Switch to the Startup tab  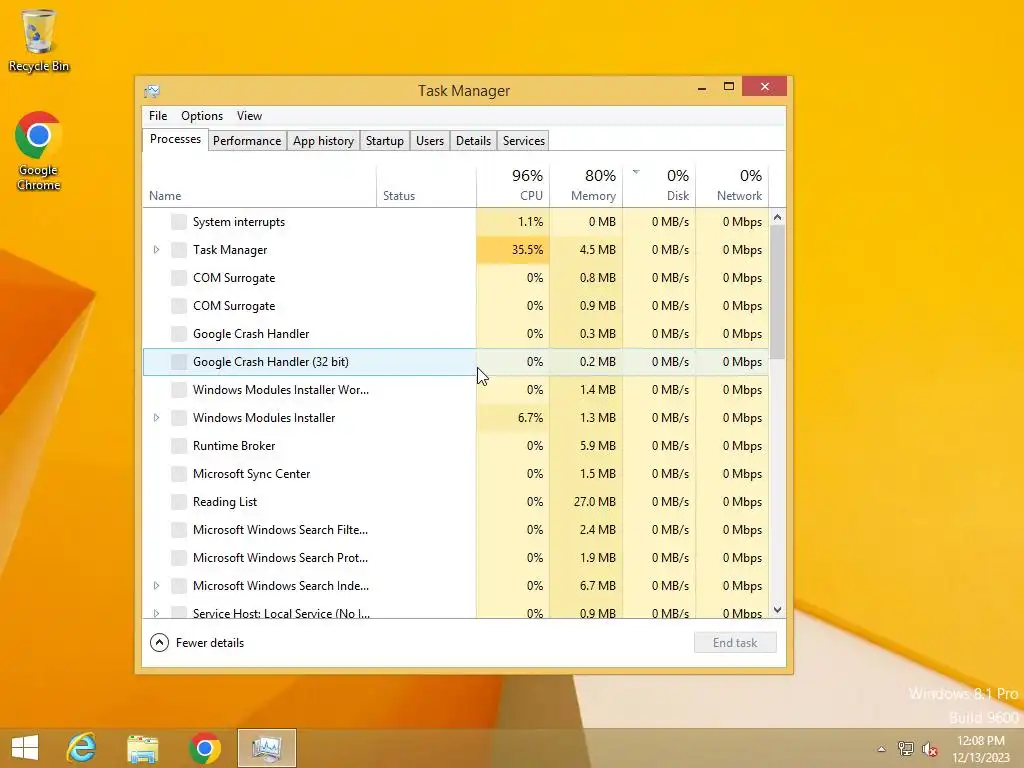[385, 141]
